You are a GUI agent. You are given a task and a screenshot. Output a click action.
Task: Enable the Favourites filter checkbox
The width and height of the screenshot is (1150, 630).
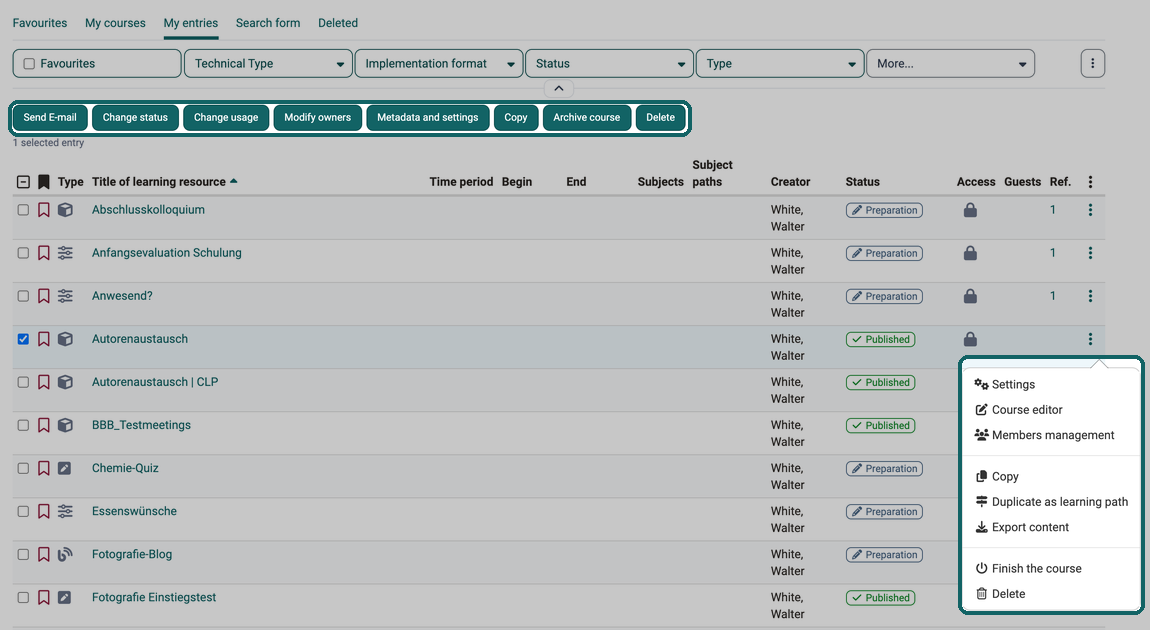[x=29, y=64]
